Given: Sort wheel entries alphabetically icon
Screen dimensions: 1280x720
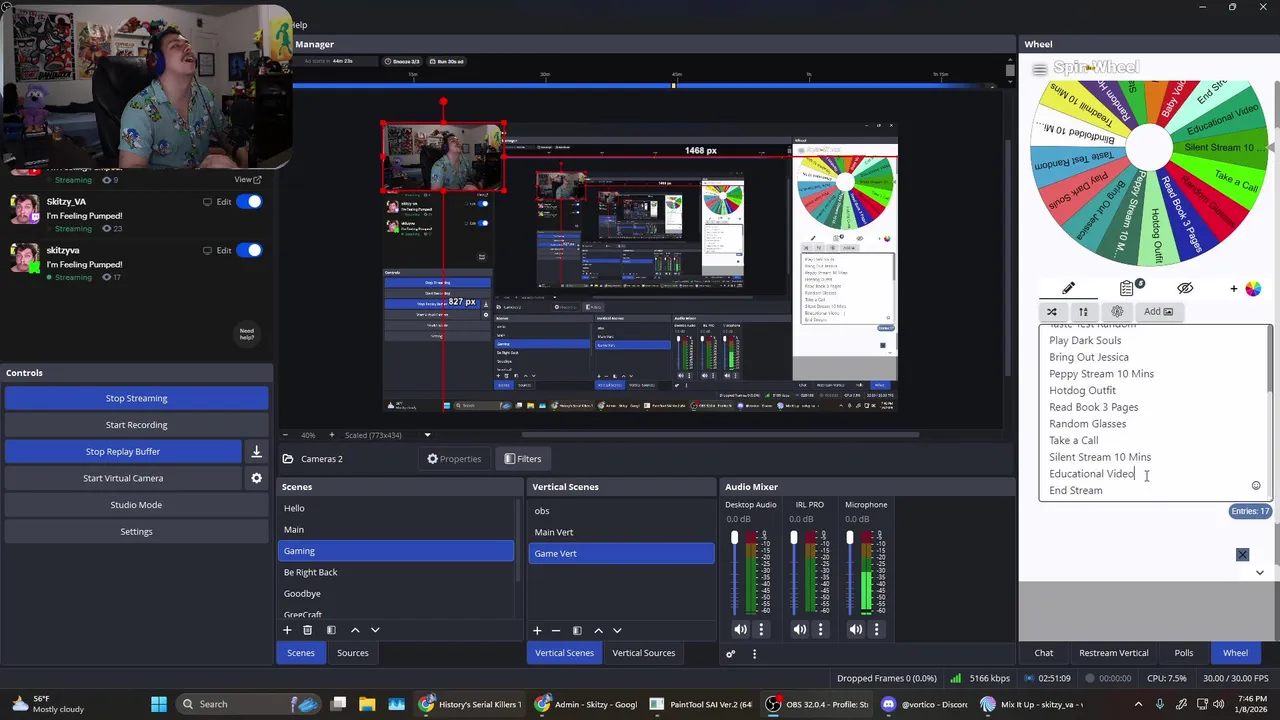Looking at the screenshot, I should 1083,311.
